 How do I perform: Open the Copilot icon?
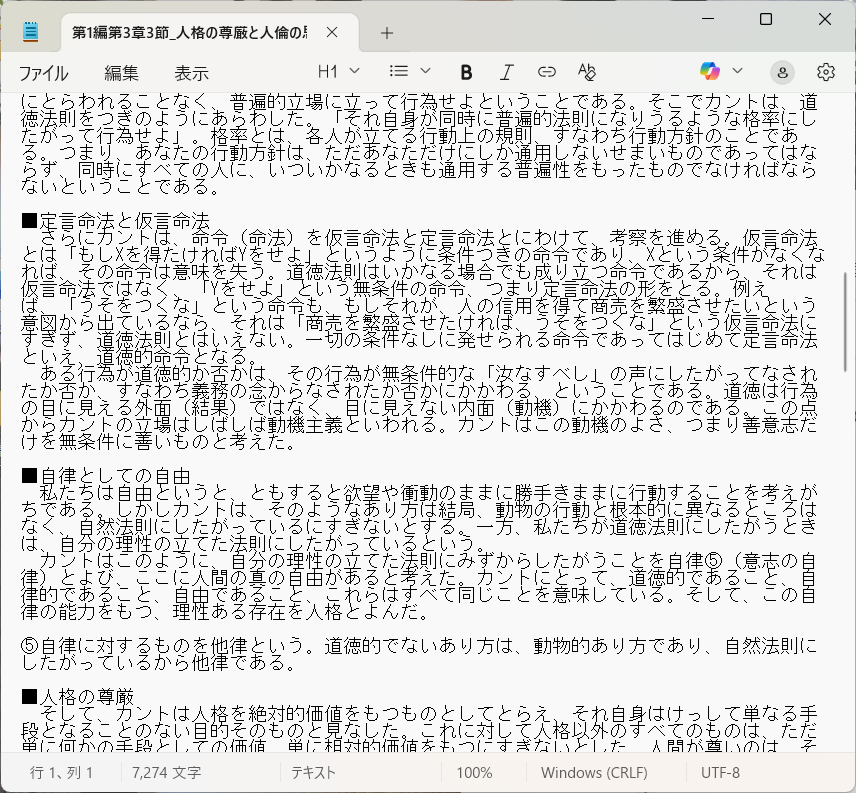pos(710,71)
